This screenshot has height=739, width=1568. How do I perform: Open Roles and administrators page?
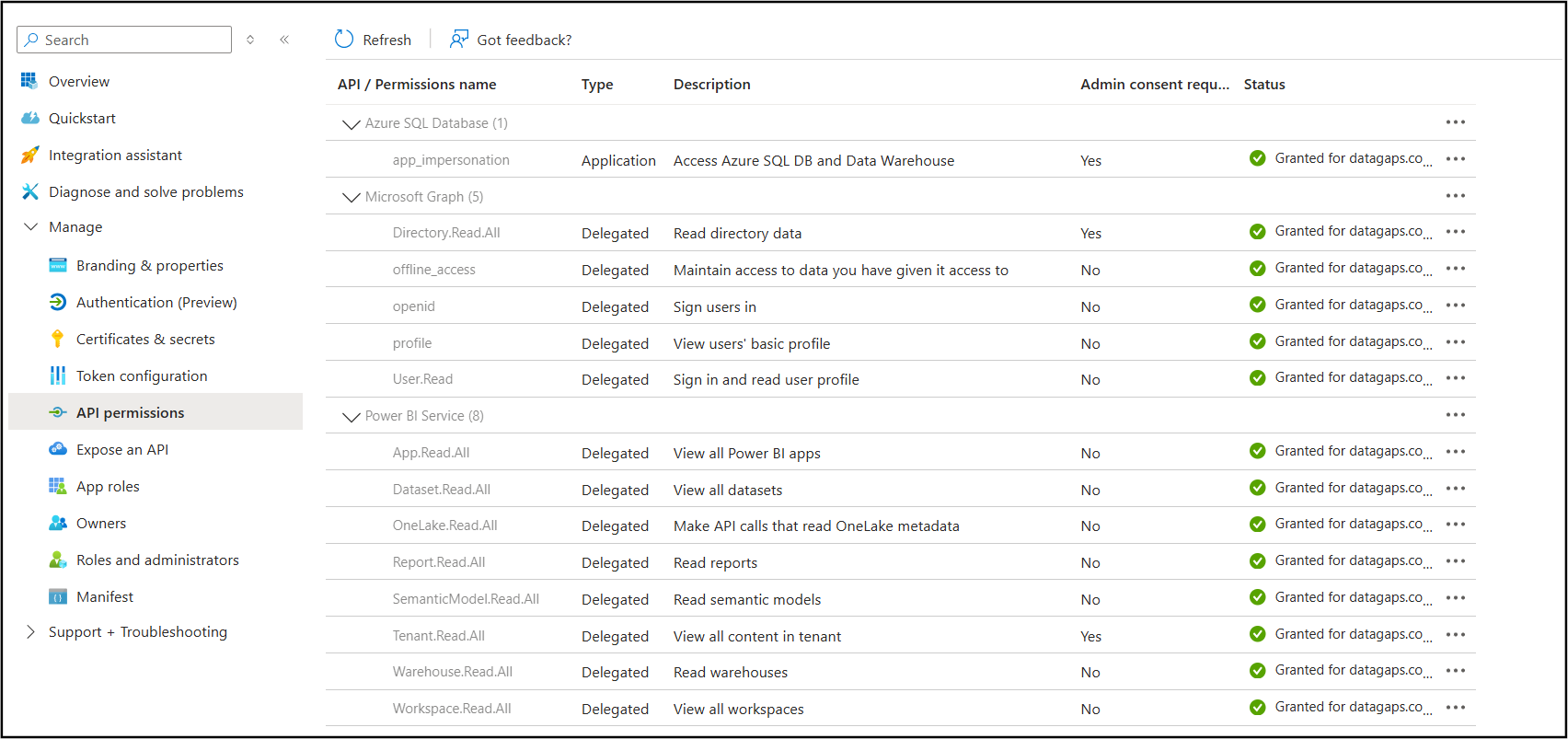point(156,560)
